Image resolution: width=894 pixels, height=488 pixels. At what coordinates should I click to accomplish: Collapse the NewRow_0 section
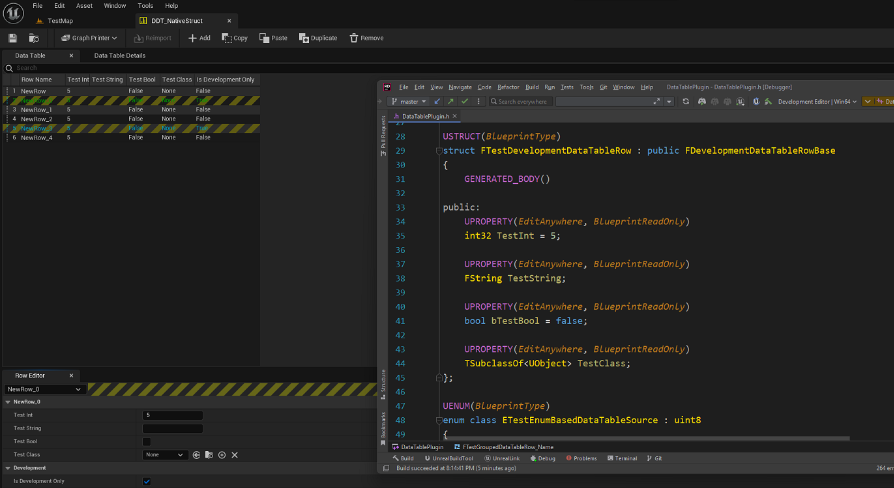(x=8, y=402)
